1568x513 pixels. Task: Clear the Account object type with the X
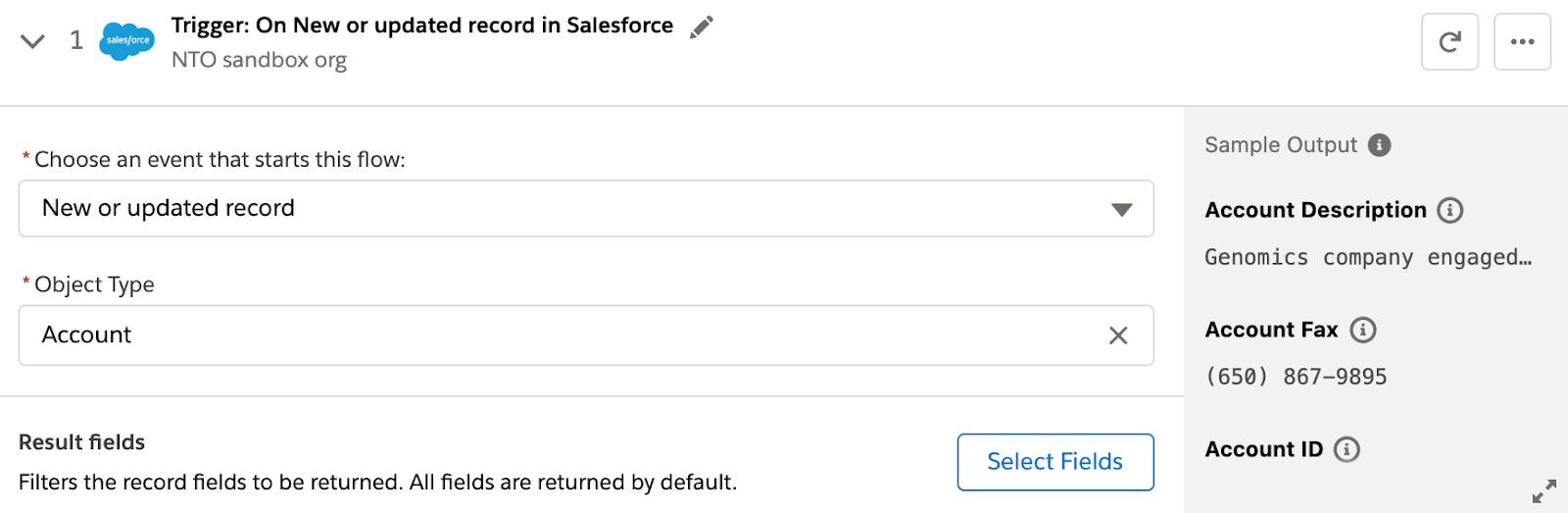[x=1118, y=335]
